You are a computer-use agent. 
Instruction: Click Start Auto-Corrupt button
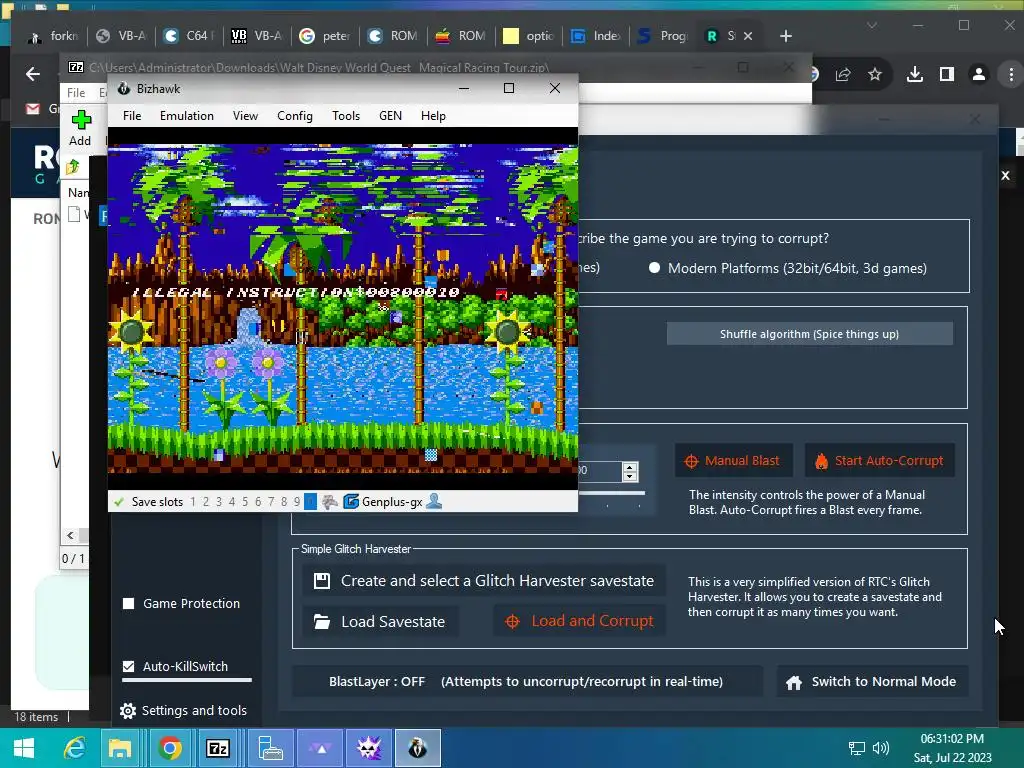(879, 460)
